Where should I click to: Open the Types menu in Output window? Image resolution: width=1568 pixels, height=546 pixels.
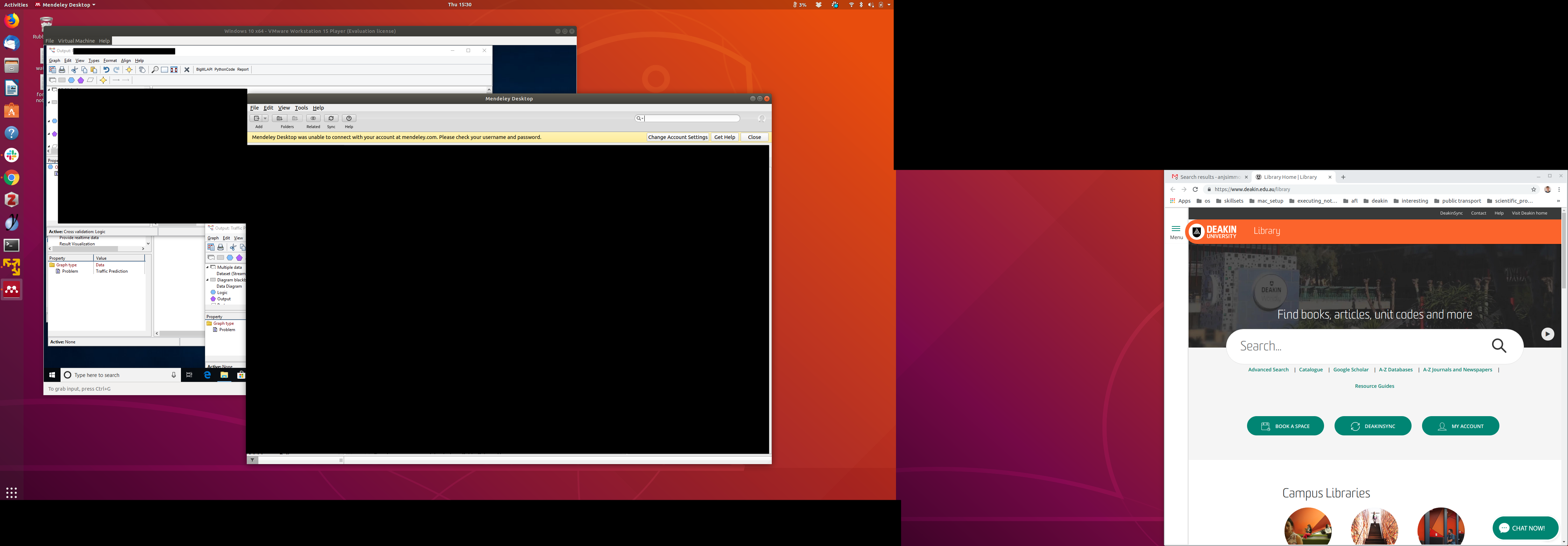point(94,61)
